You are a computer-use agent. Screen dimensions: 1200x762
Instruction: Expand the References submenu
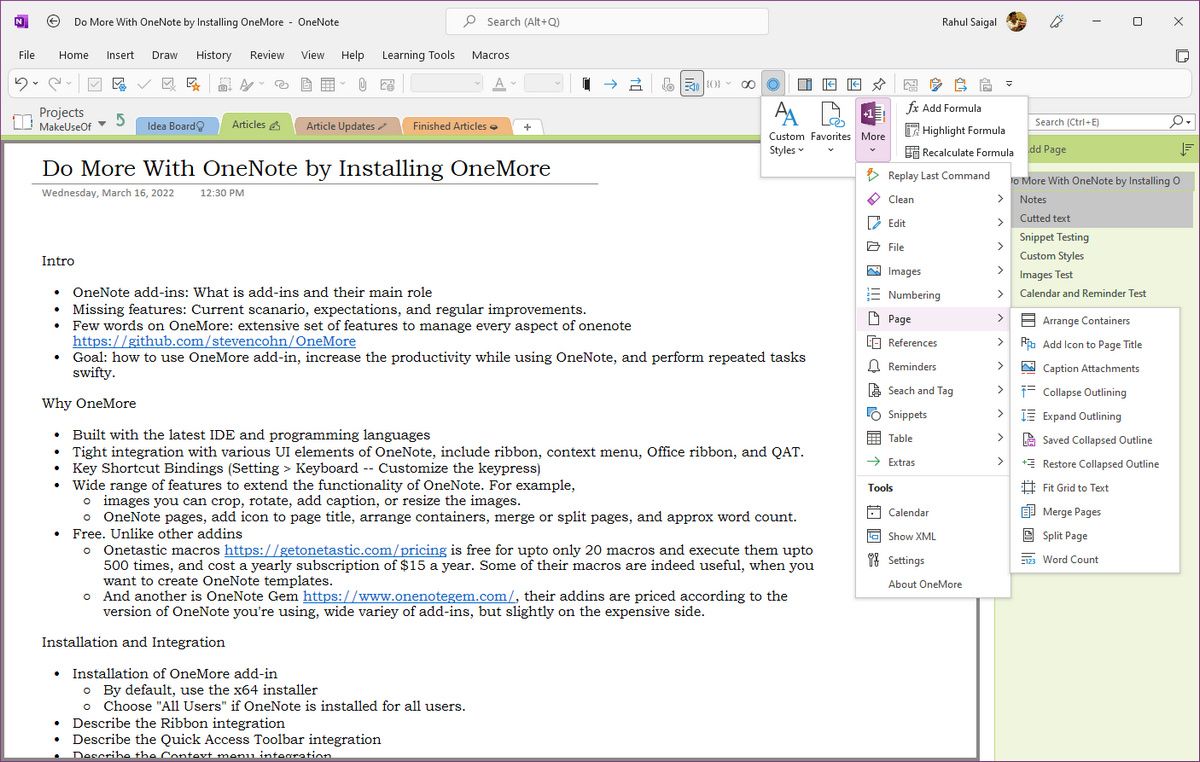coord(933,342)
